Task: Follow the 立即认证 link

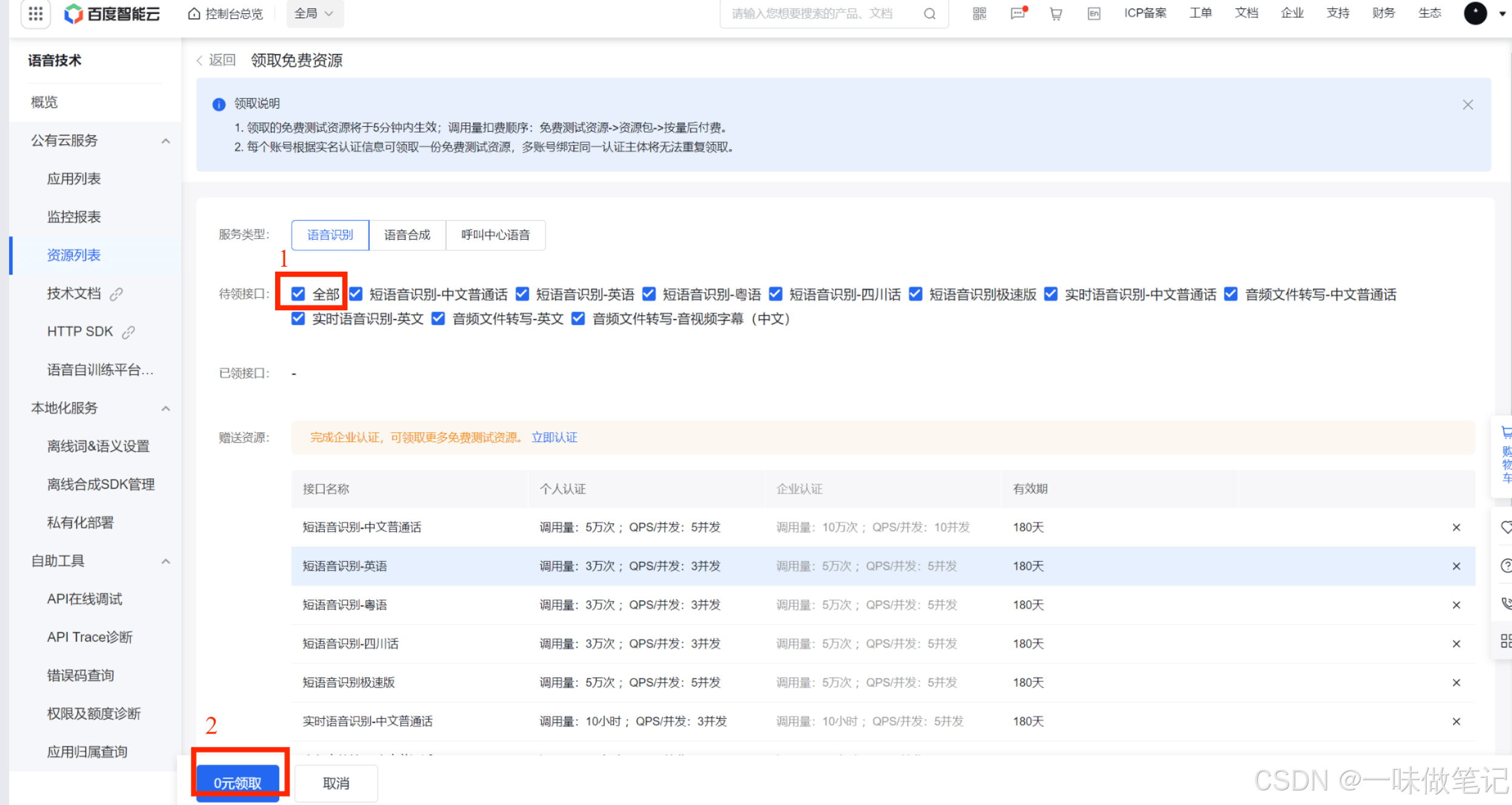Action: (554, 438)
